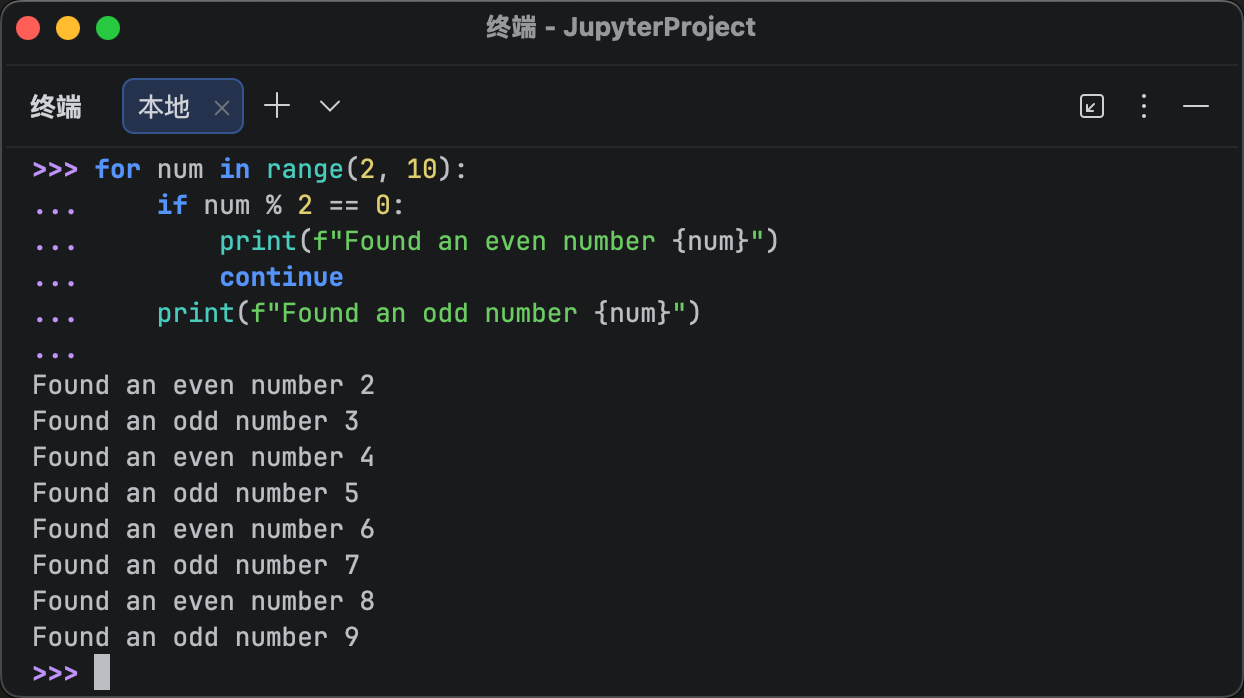Open a new terminal tab with plus icon
Screen dimensions: 1244x698
[277, 106]
